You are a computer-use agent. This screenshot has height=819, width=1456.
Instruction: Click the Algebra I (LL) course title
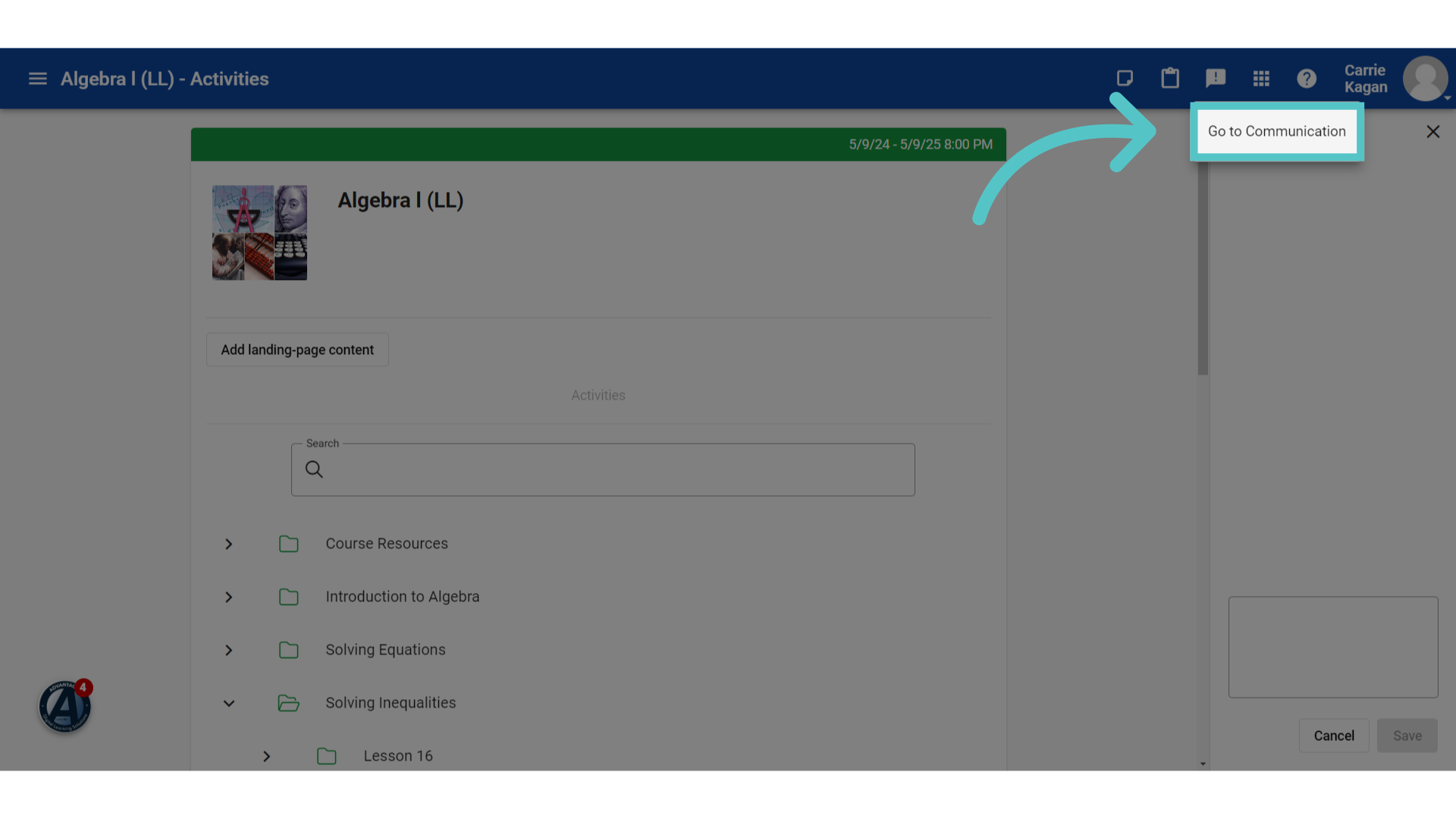pyautogui.click(x=400, y=200)
